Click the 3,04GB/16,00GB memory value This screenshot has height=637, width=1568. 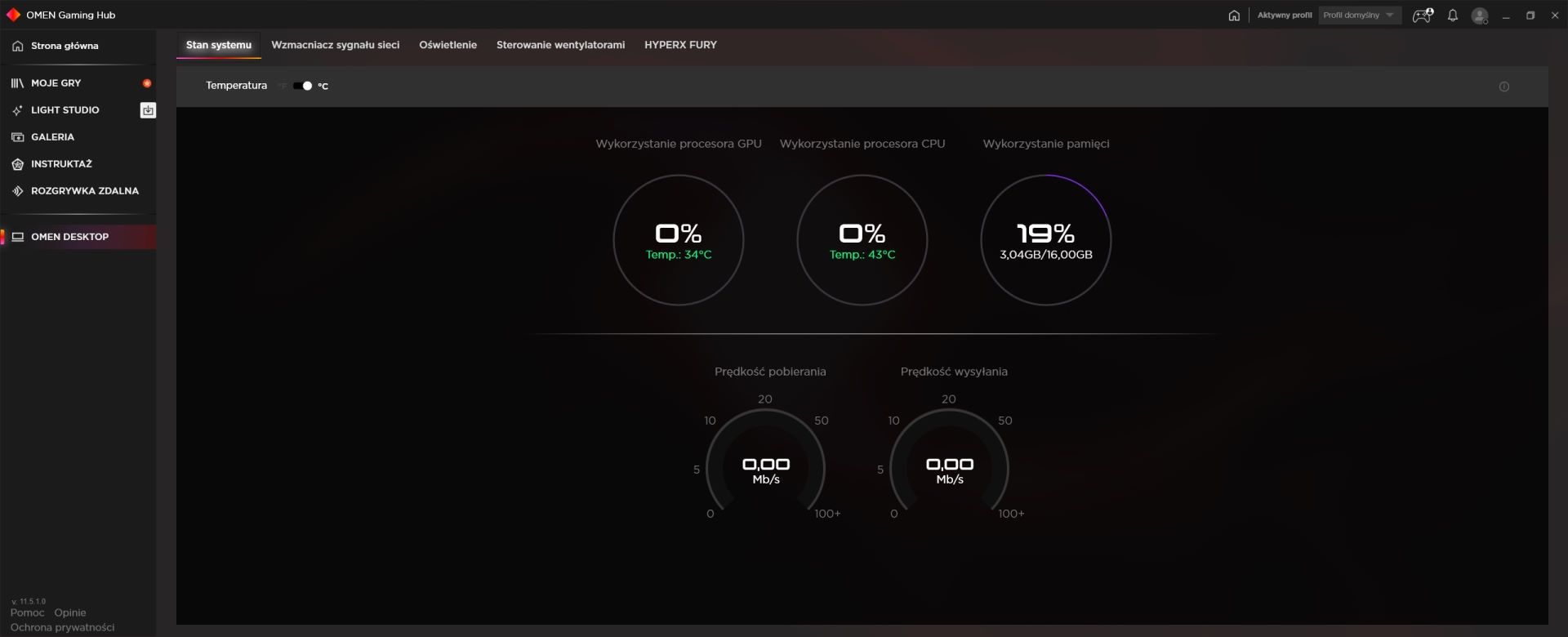[x=1046, y=255]
